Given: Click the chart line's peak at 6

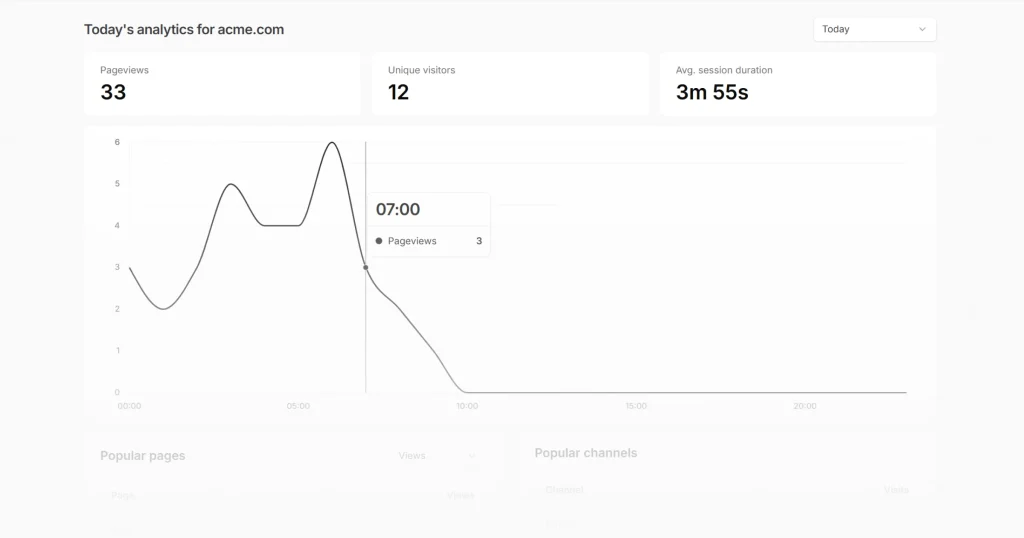Looking at the screenshot, I should coord(332,143).
